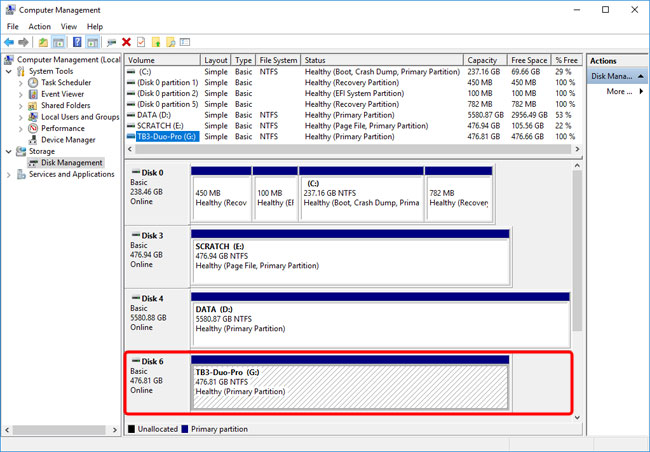Viewport: 650px width, 452px height.
Task: Sort by the File System column header
Action: click(x=278, y=60)
